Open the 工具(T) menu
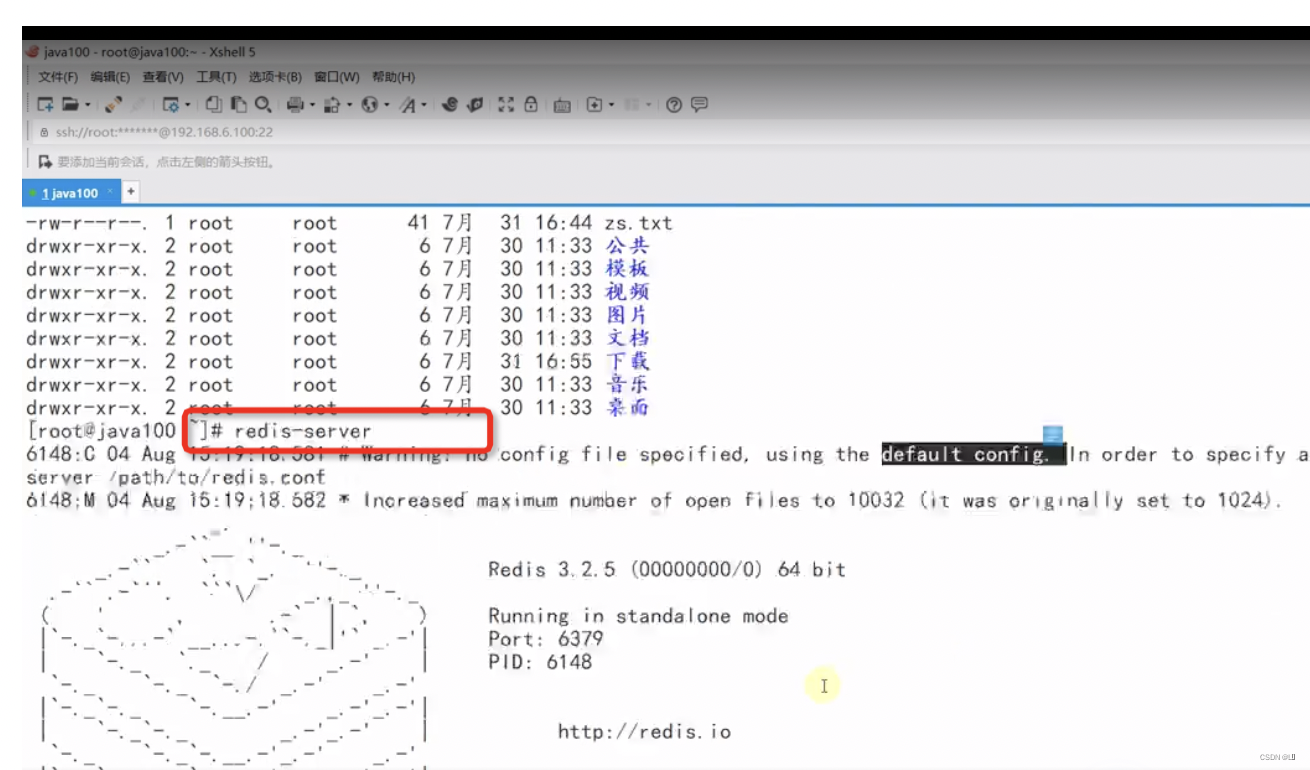The width and height of the screenshot is (1310, 770). pos(216,77)
